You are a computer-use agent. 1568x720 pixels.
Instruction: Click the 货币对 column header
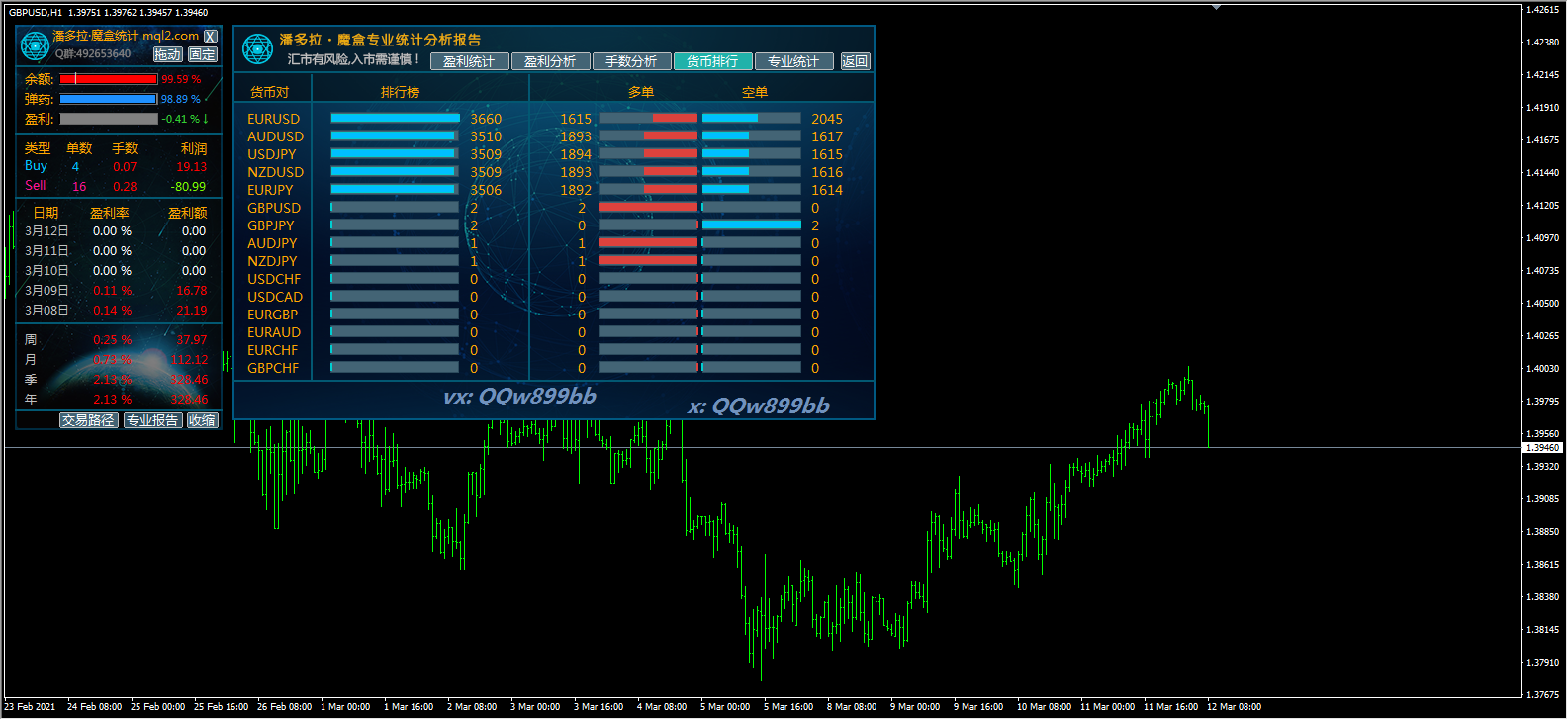click(269, 92)
